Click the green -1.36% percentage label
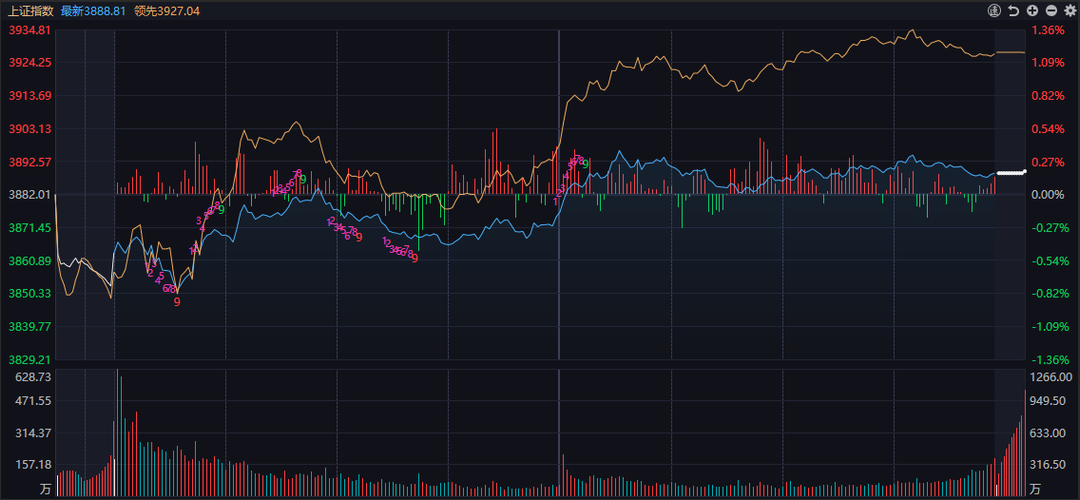 [1048, 360]
